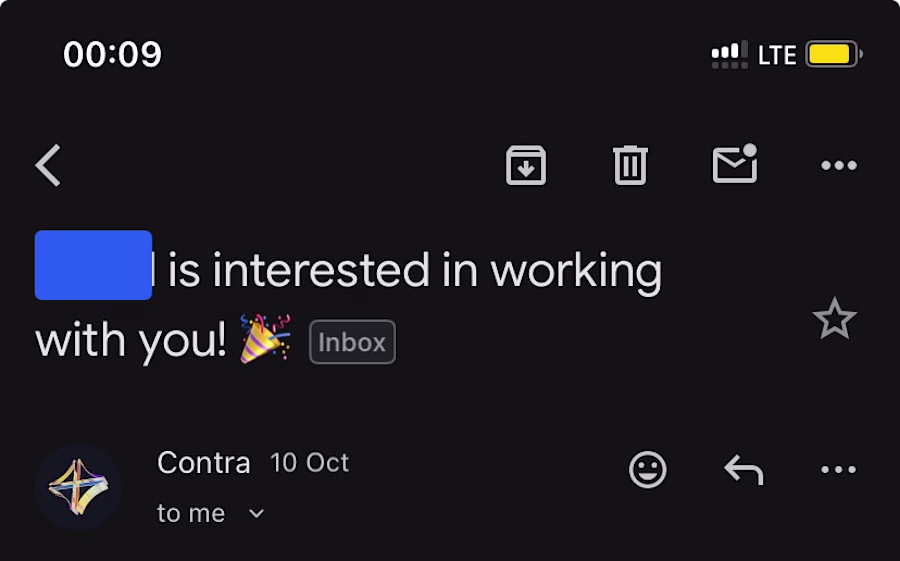900x561 pixels.
Task: Open the Contra sender avatar
Action: (x=78, y=488)
